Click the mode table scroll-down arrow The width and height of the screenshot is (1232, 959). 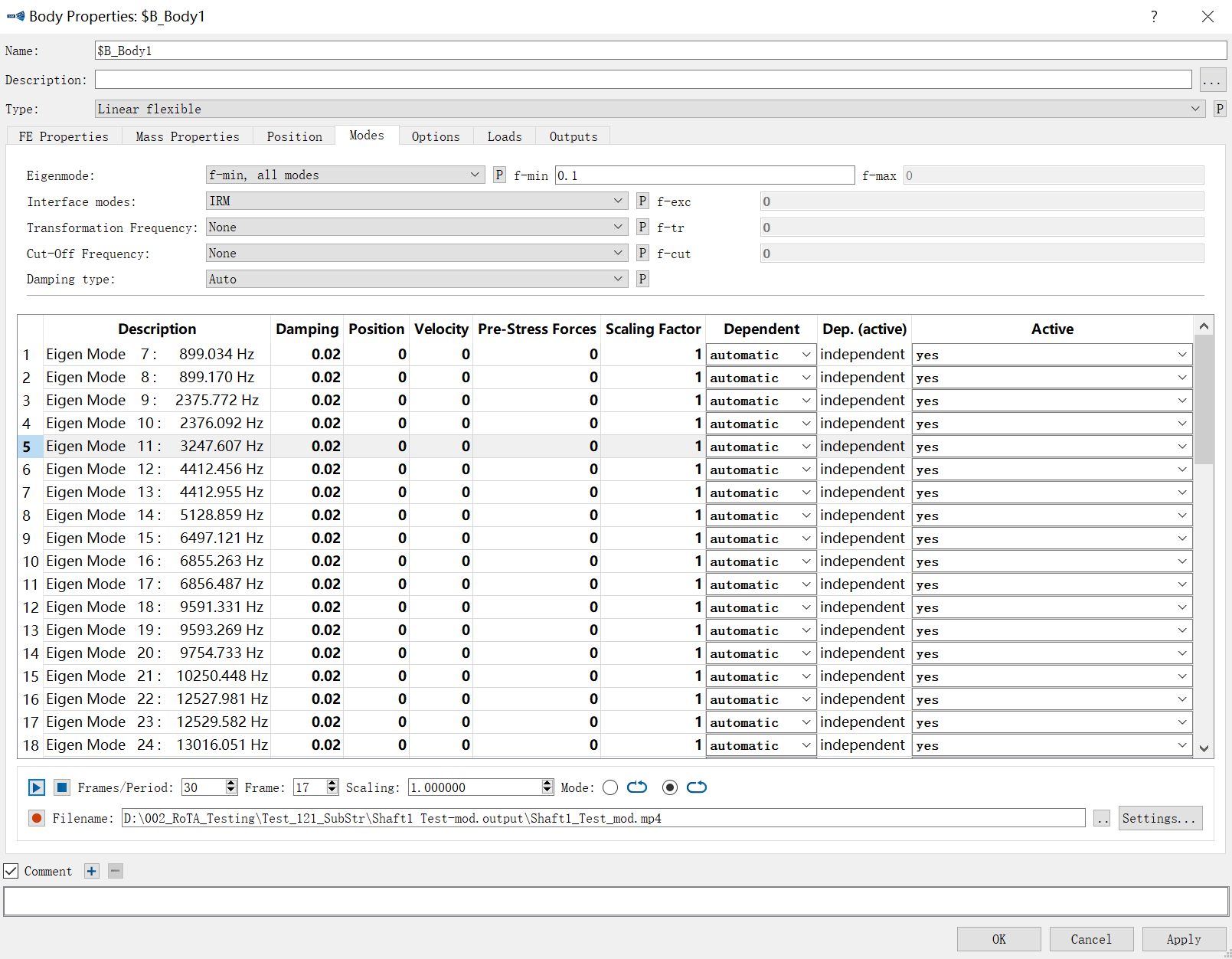(1204, 748)
